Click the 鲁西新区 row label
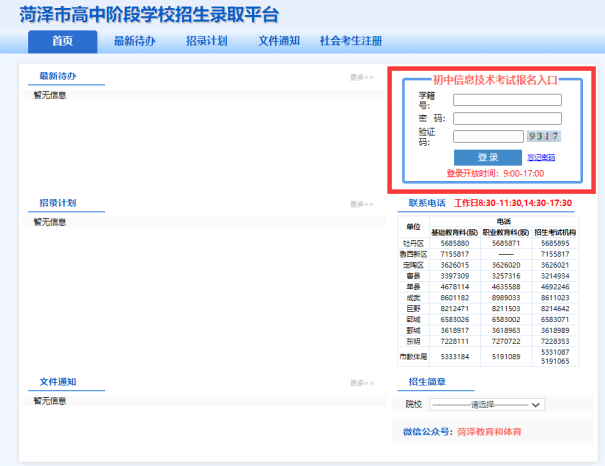This screenshot has height=466, width=605. point(413,254)
